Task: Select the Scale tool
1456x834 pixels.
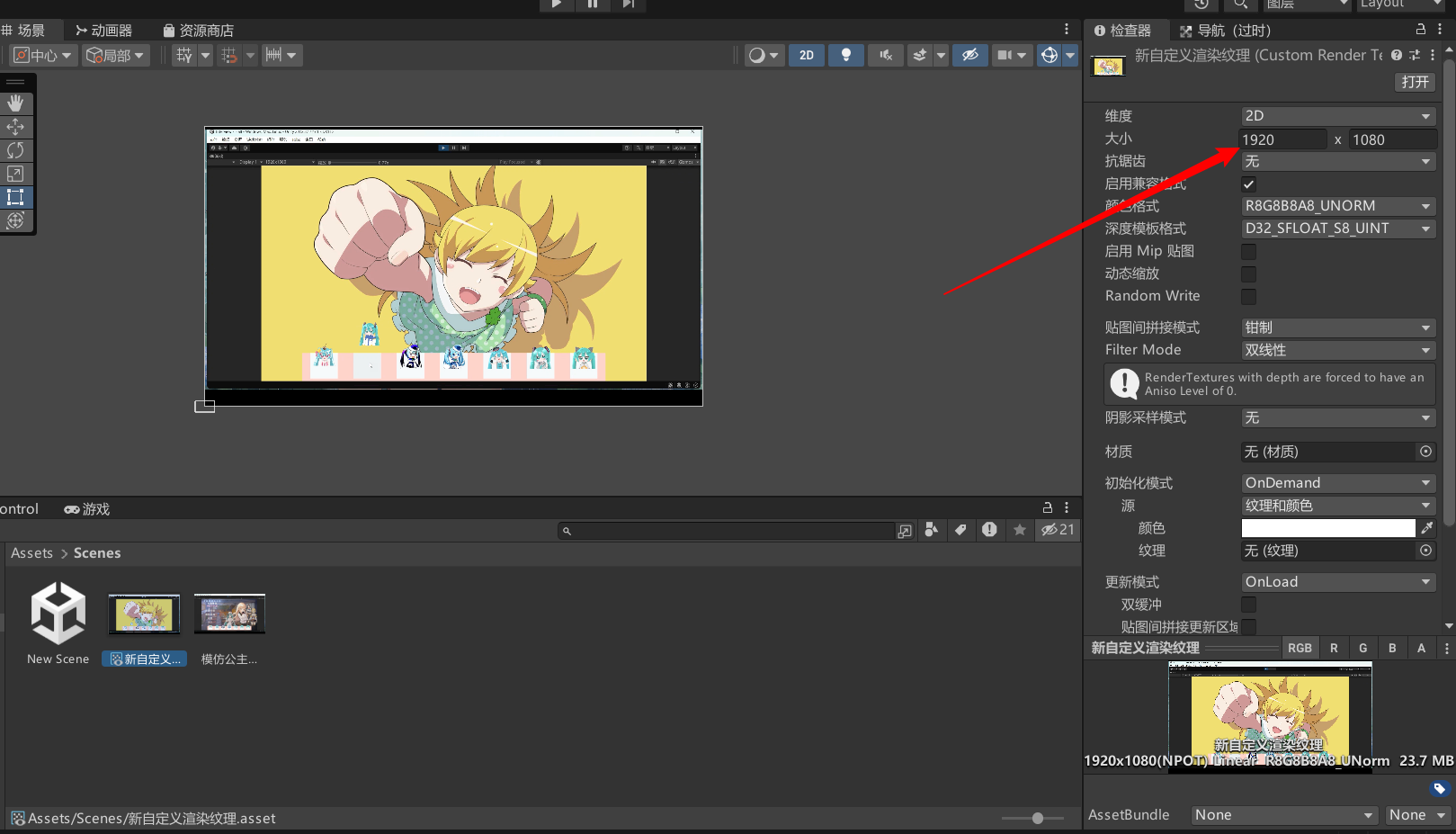Action: 15,174
